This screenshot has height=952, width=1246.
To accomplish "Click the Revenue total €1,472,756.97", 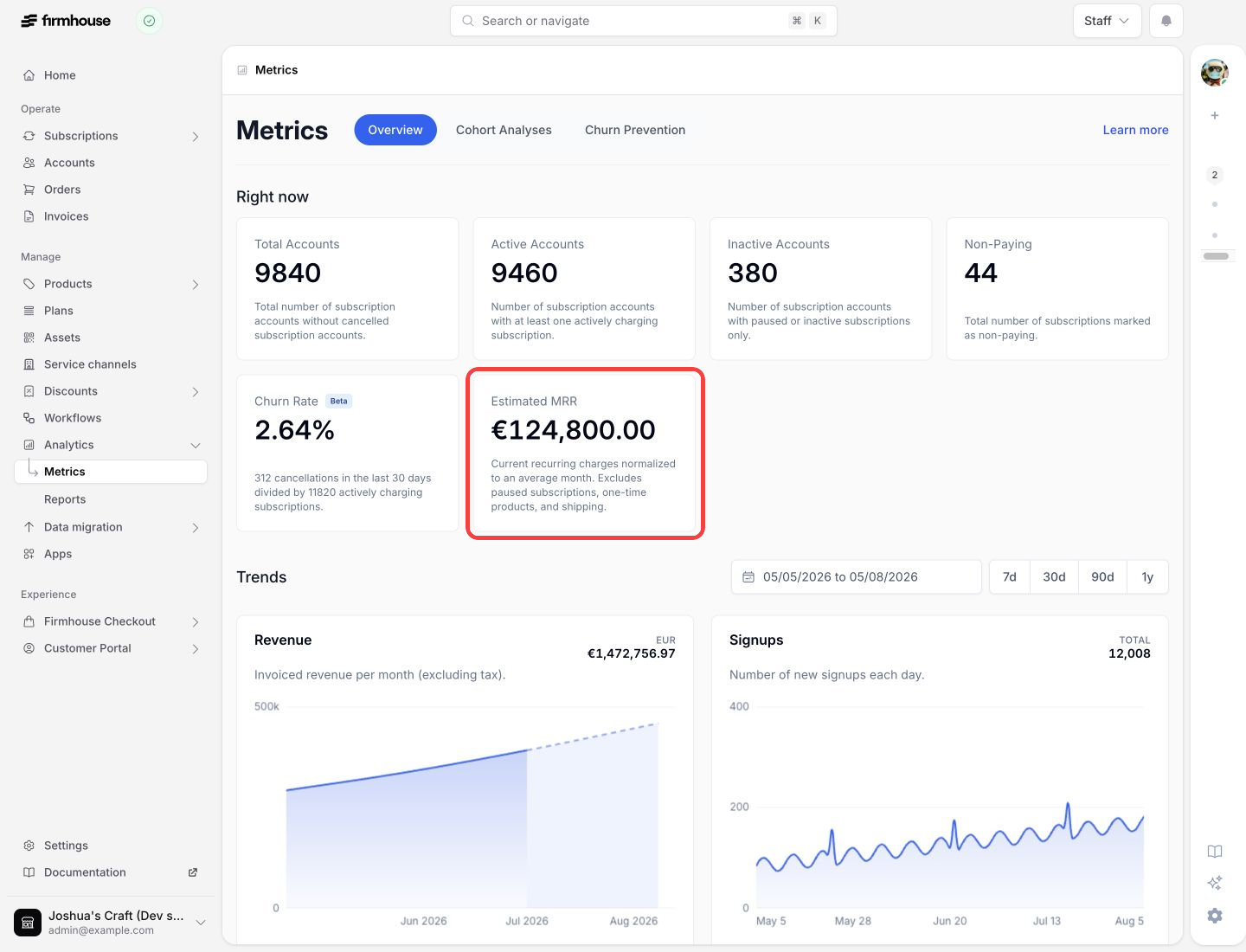I will (632, 653).
